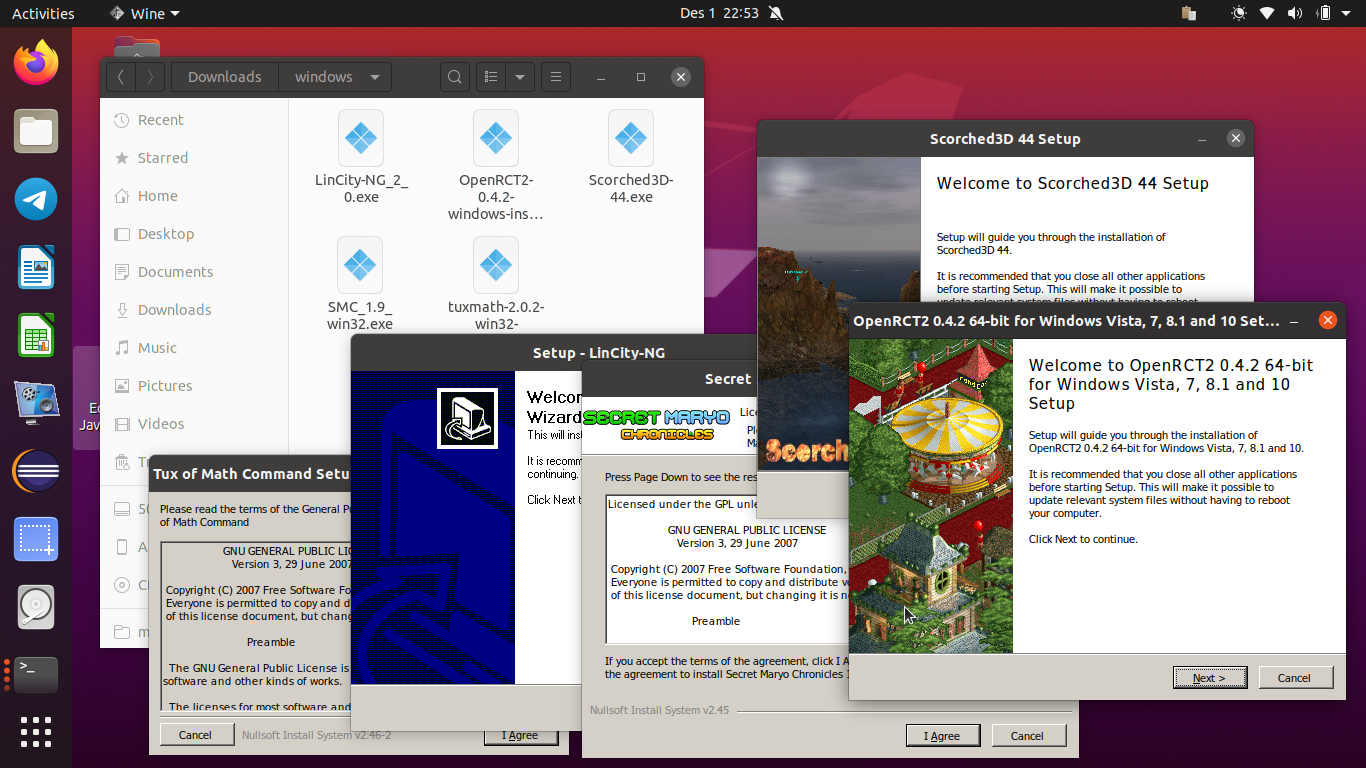Launch the Files app in dock
Image resolution: width=1366 pixels, height=768 pixels.
coord(36,132)
